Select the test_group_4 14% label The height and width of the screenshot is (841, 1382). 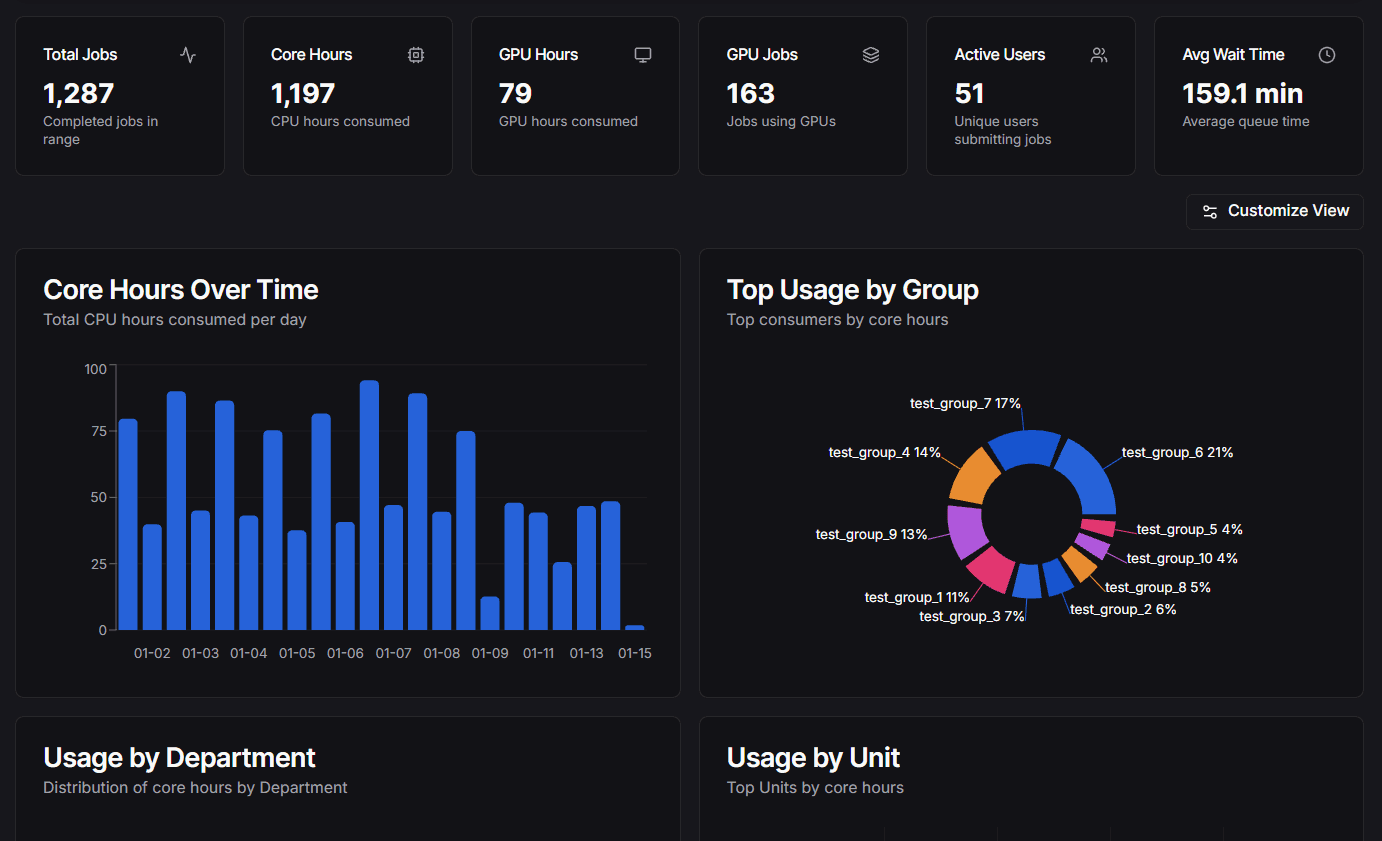click(x=884, y=452)
